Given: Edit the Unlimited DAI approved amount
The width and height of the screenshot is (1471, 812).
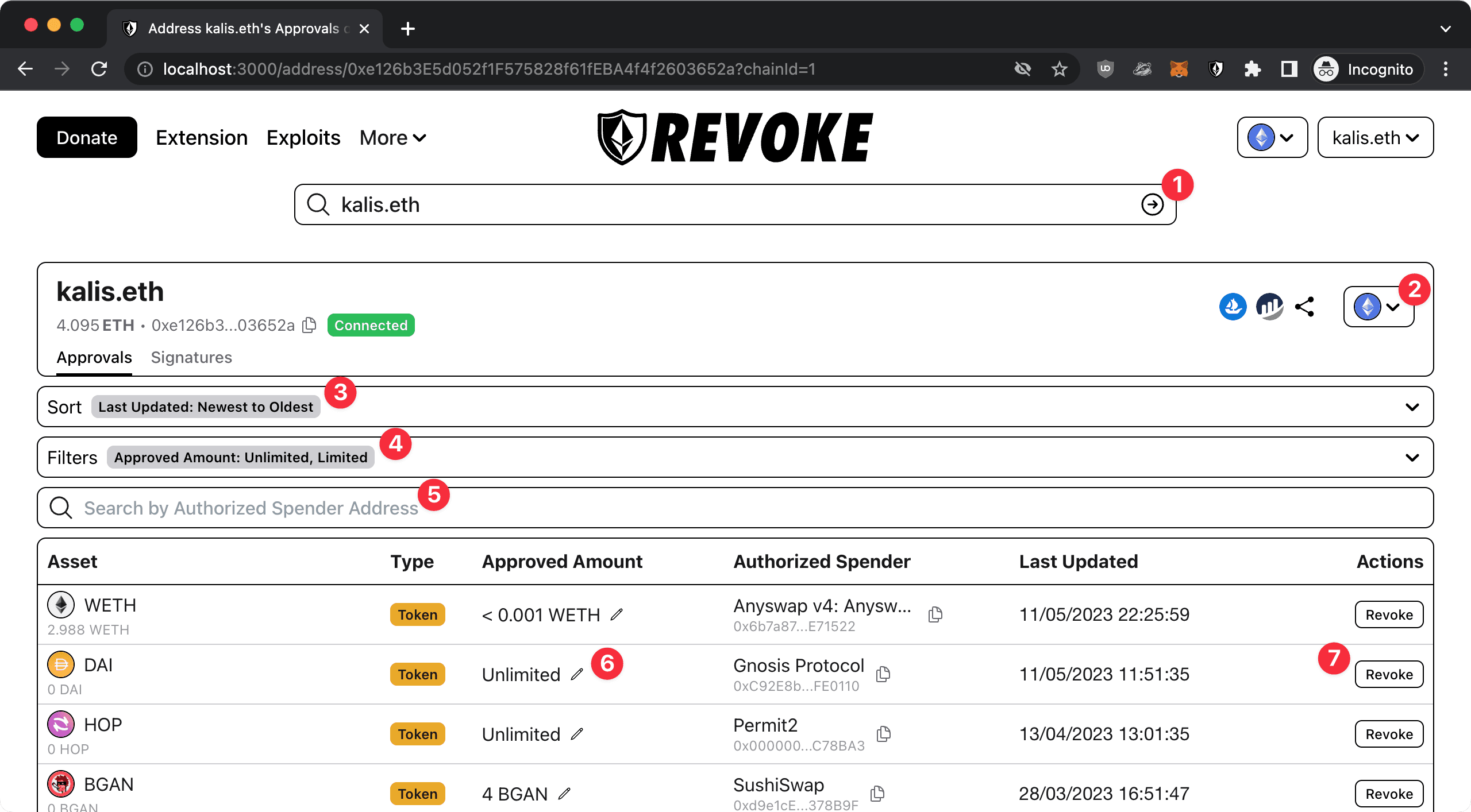Looking at the screenshot, I should click(x=577, y=675).
